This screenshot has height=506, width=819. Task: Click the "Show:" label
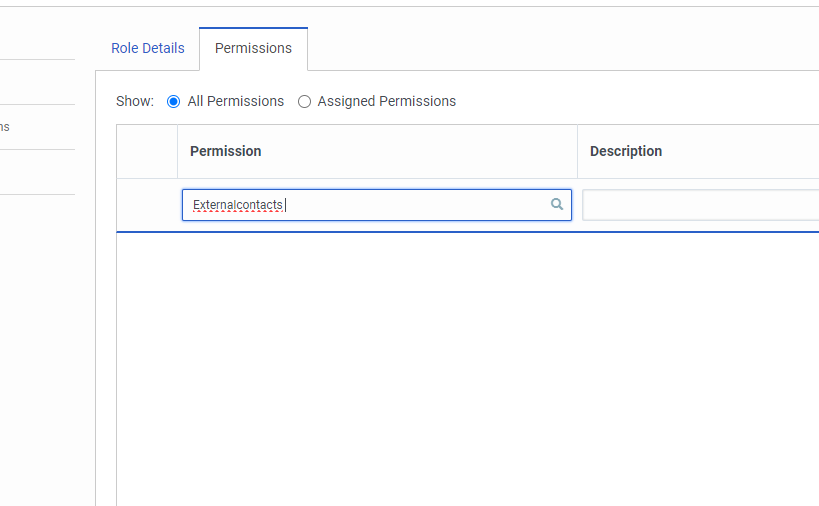click(x=135, y=101)
